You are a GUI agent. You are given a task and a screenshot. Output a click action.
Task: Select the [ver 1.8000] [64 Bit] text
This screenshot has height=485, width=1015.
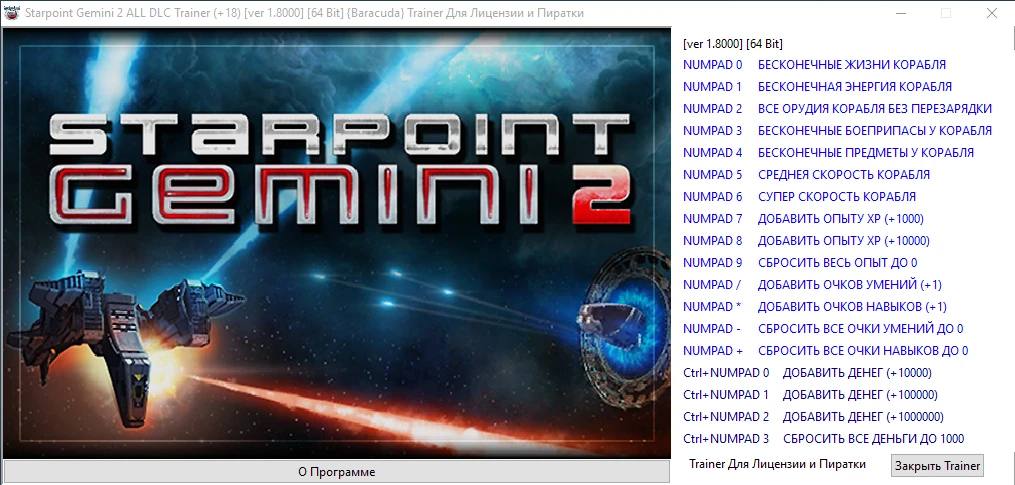[733, 44]
